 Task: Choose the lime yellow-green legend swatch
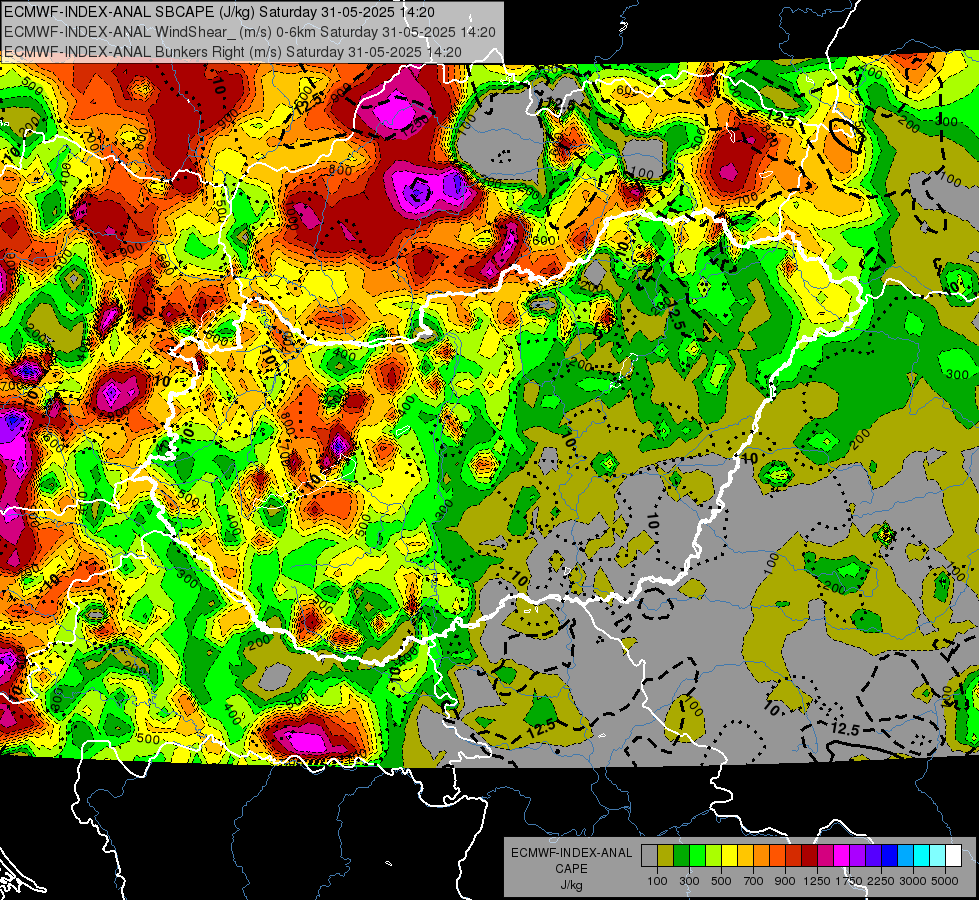(714, 855)
